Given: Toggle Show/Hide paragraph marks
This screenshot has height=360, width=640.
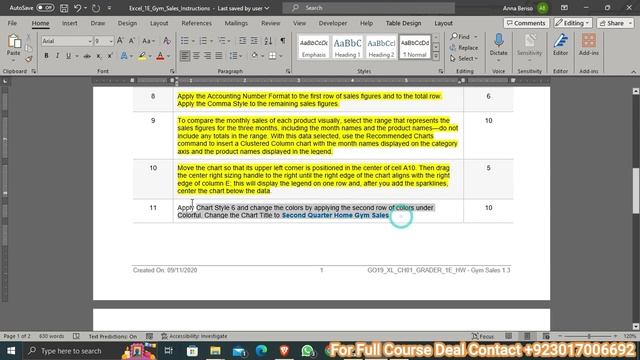Looking at the screenshot, I should pyautogui.click(x=282, y=41).
